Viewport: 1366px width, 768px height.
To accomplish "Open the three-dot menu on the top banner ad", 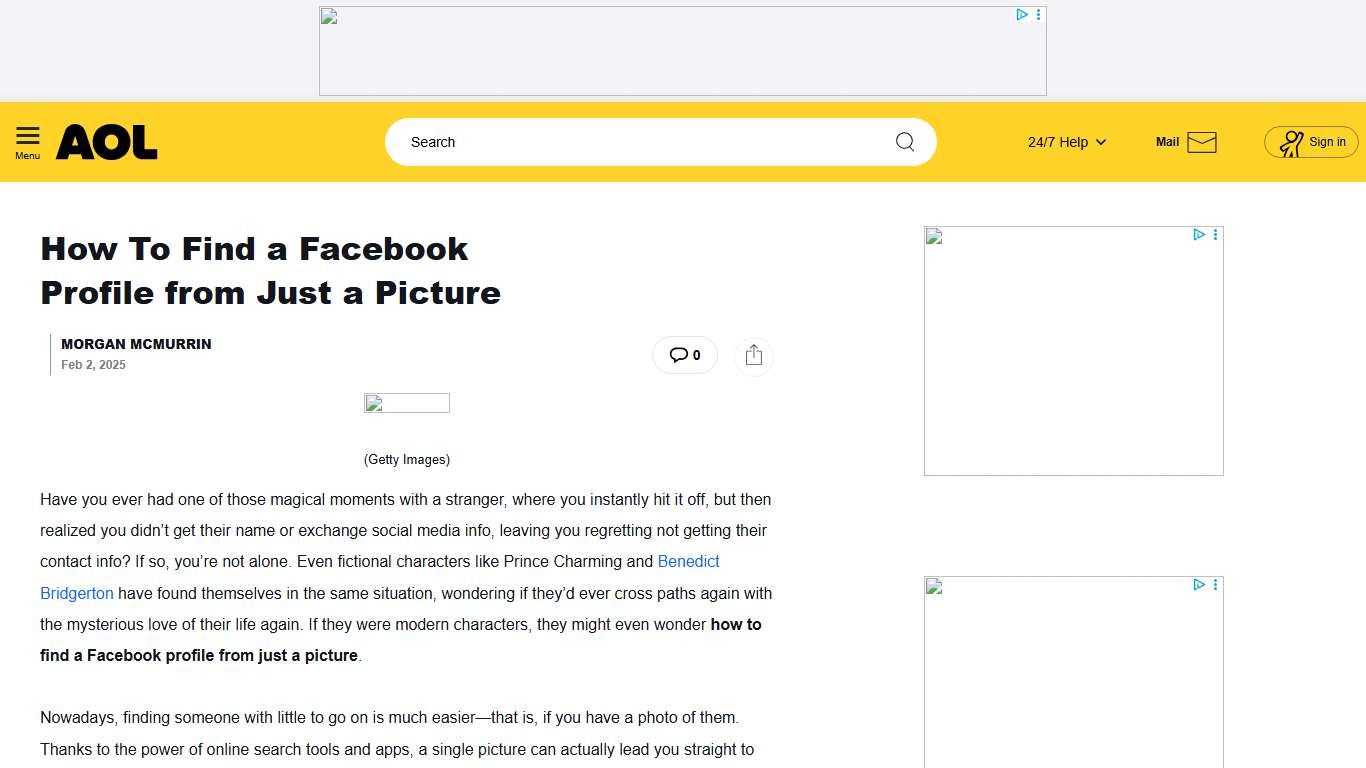I will click(x=1038, y=14).
